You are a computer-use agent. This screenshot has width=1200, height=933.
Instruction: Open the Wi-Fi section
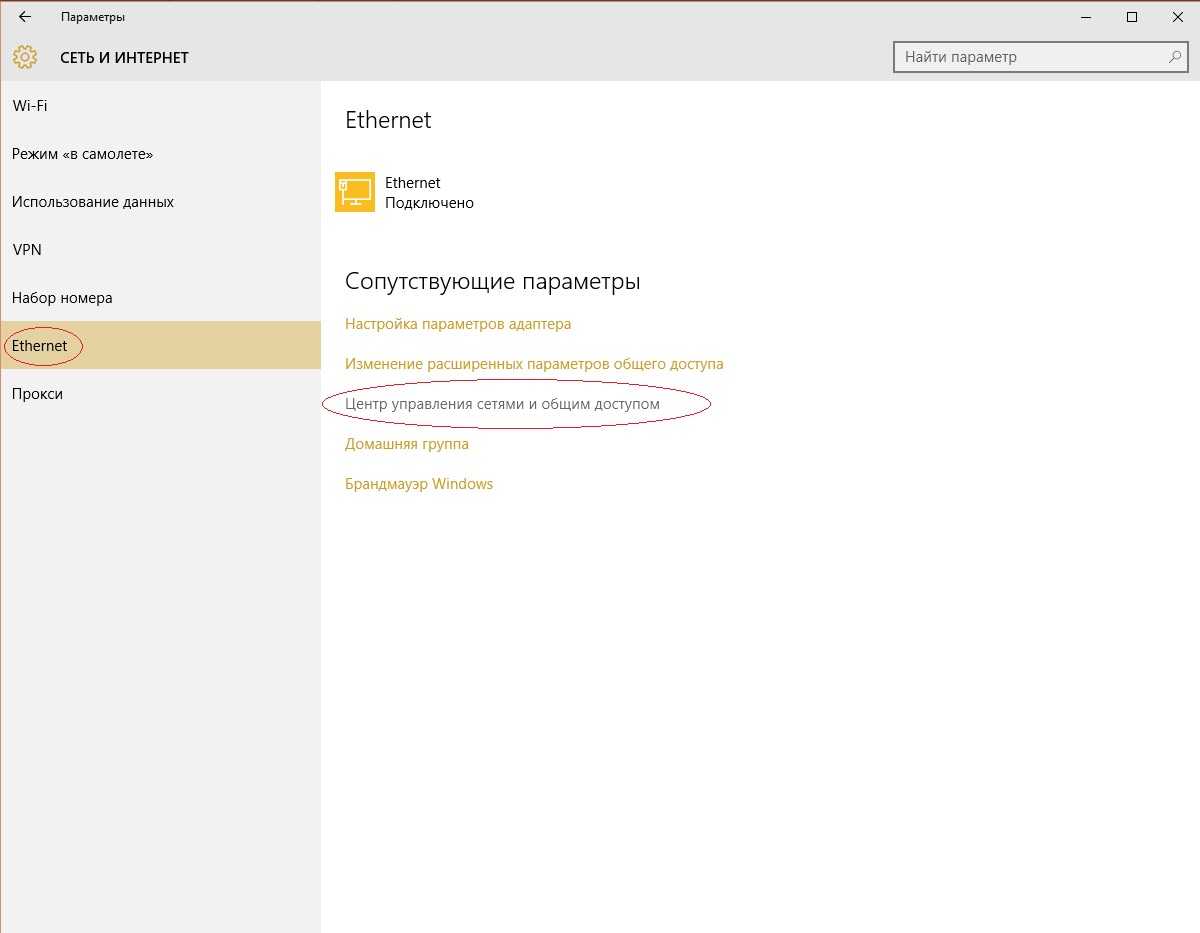click(x=30, y=106)
